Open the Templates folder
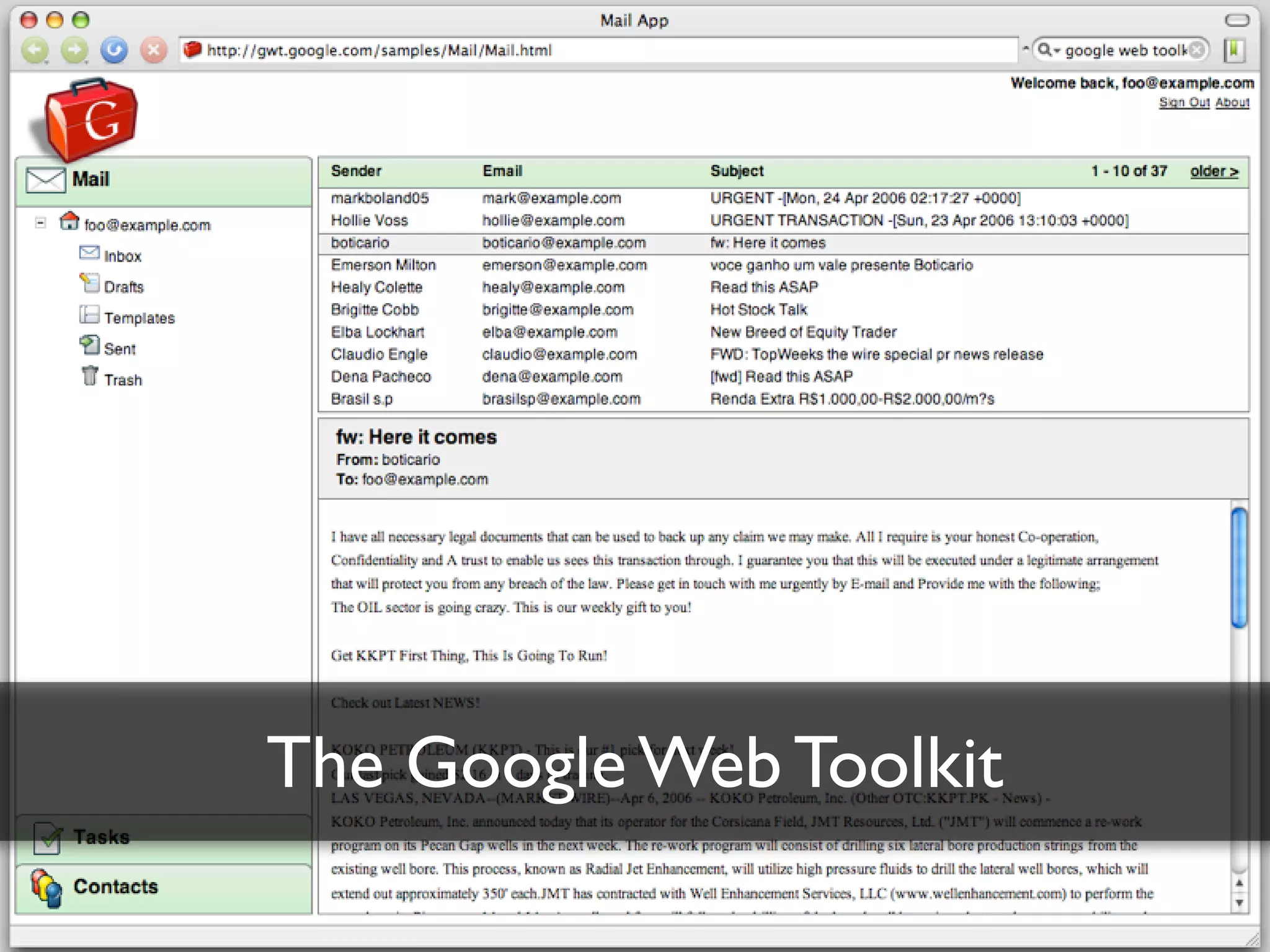The image size is (1270, 952). pos(139,318)
